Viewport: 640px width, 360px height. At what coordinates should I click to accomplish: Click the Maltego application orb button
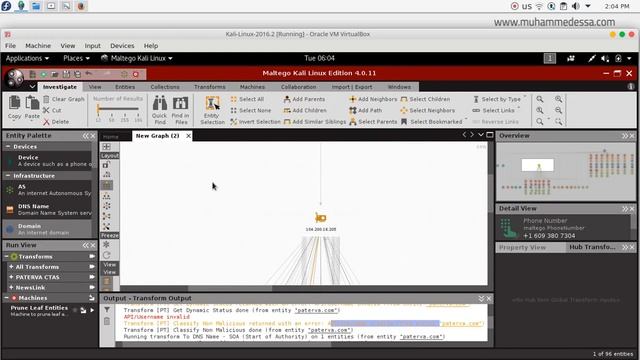click(16, 78)
